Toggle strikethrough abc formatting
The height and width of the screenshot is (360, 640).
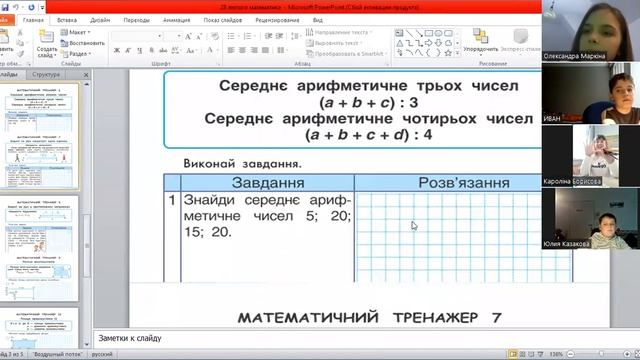pos(163,50)
